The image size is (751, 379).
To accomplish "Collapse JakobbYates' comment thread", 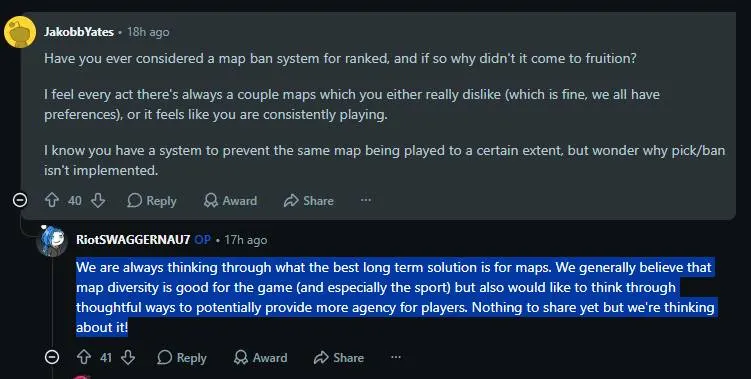I will coord(20,200).
